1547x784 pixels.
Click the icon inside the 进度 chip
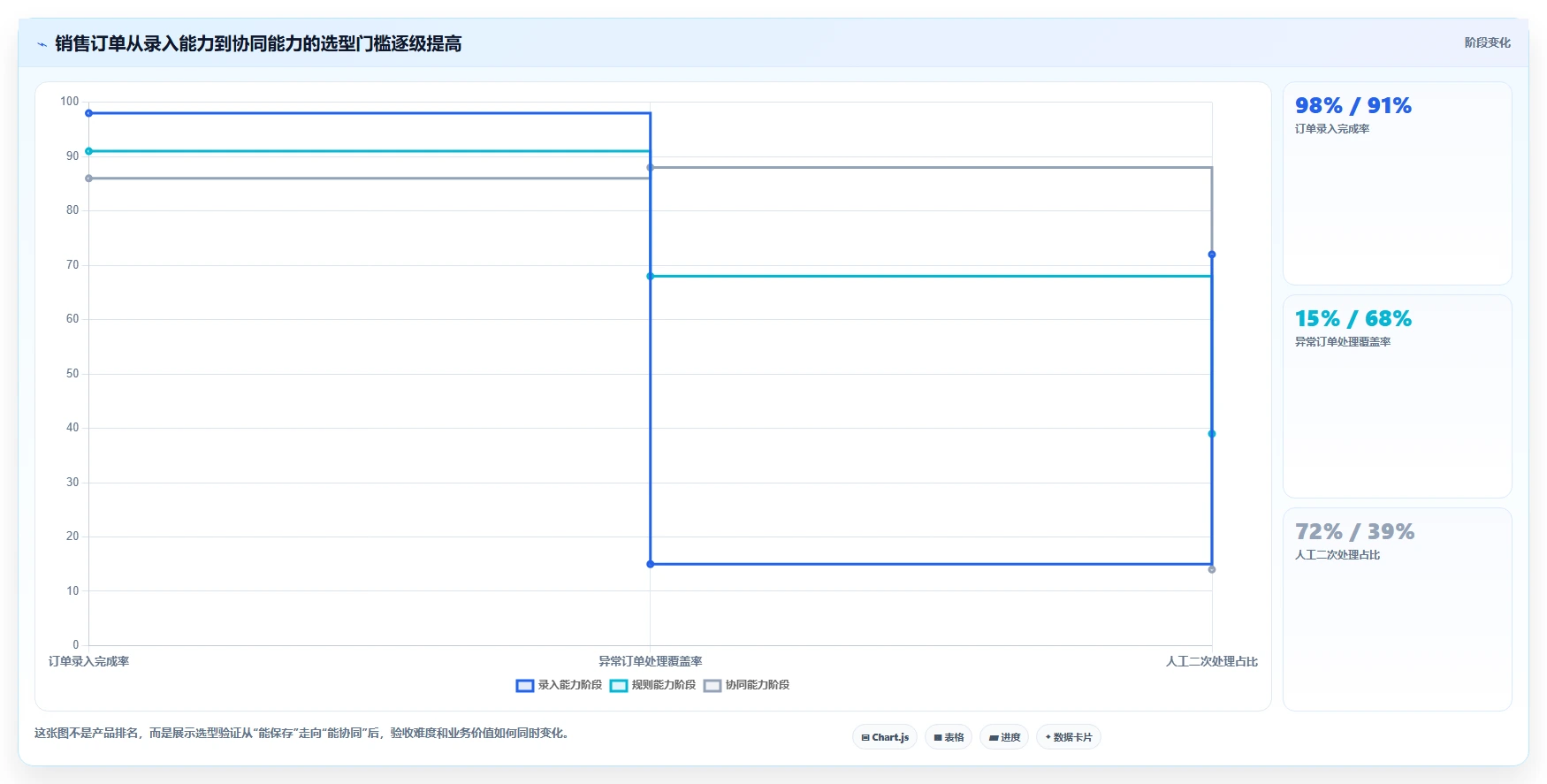[994, 737]
